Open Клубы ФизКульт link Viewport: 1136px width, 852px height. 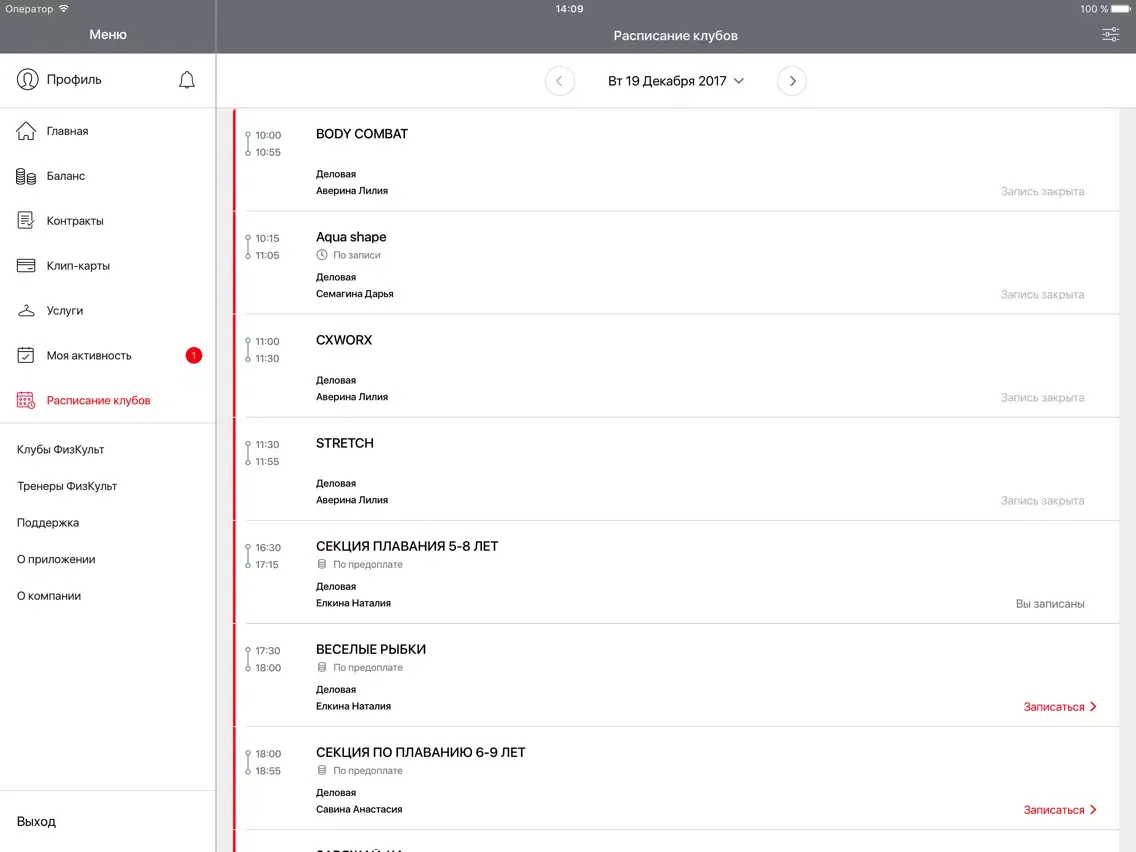61,449
